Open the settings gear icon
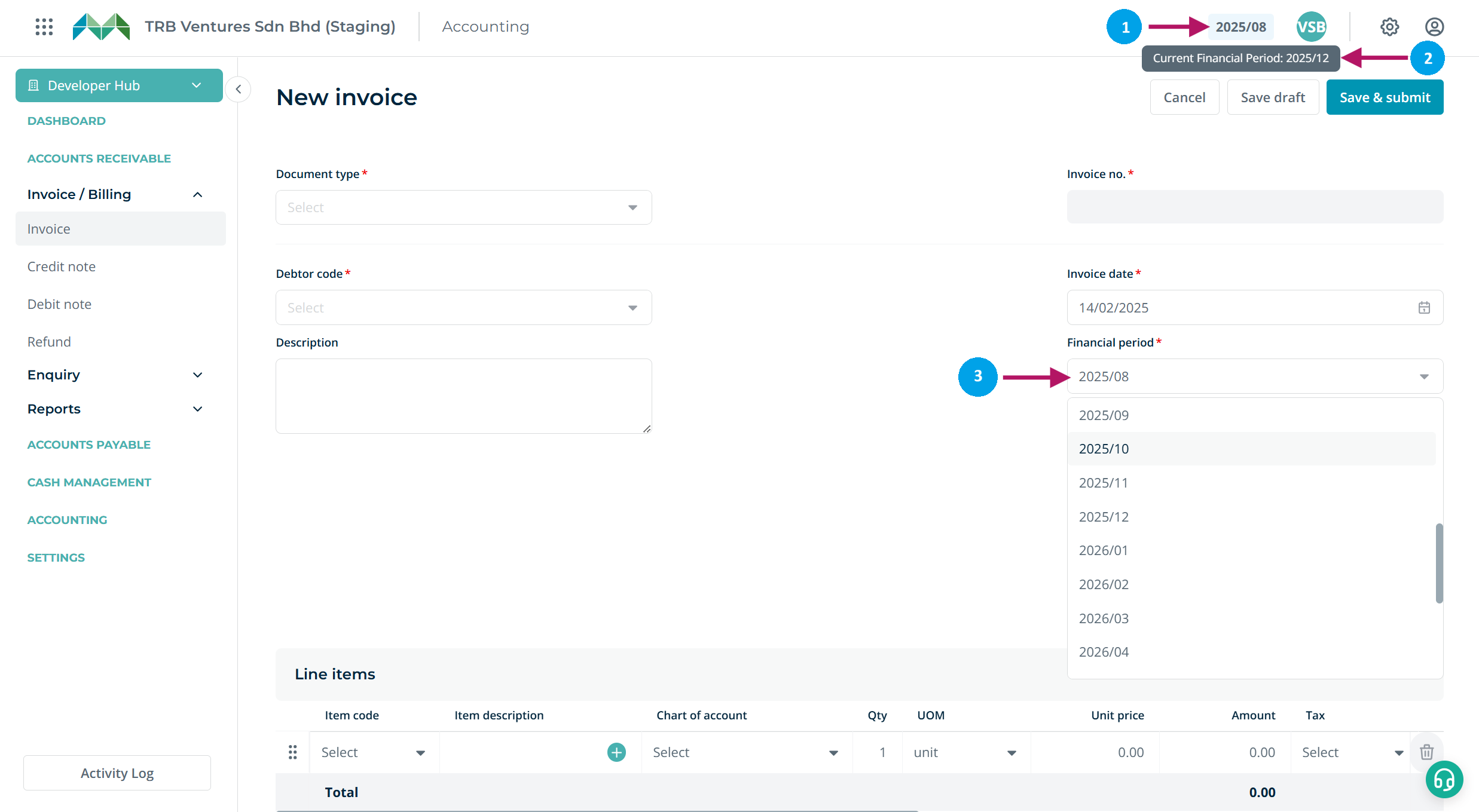The height and width of the screenshot is (812, 1479). [x=1389, y=27]
